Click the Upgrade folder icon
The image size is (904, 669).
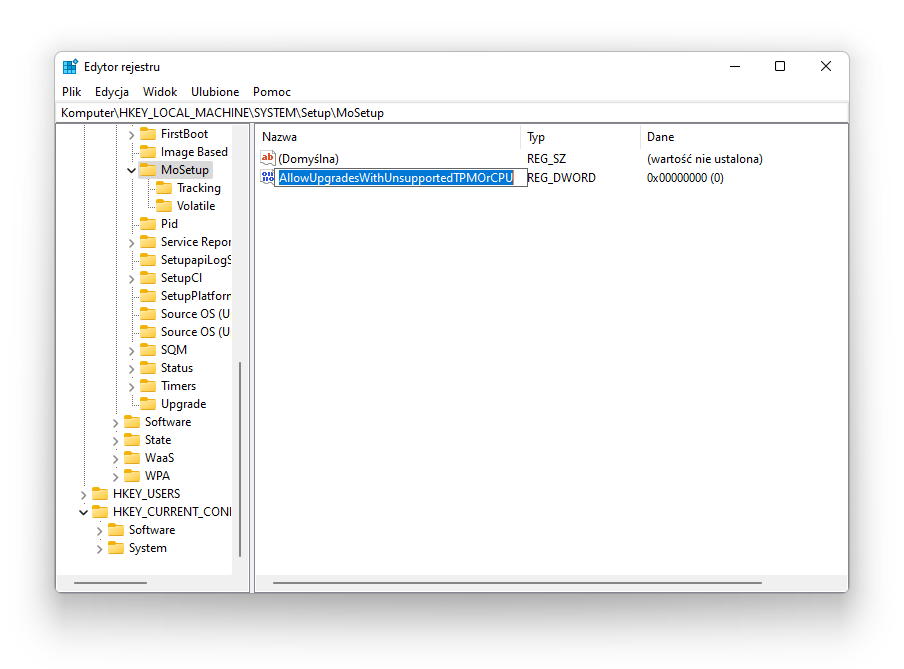tap(148, 404)
